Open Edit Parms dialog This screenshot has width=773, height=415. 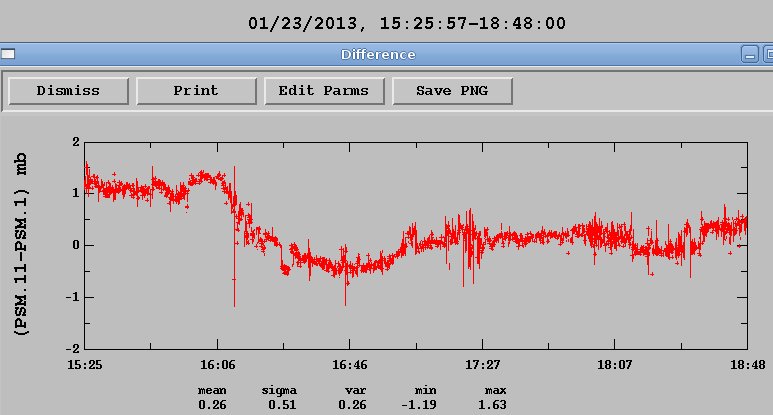[324, 91]
